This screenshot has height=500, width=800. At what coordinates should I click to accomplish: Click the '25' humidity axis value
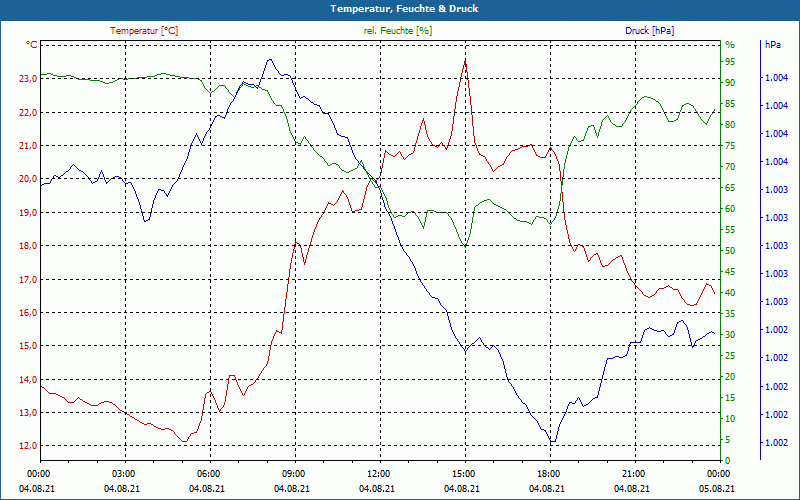[730, 356]
